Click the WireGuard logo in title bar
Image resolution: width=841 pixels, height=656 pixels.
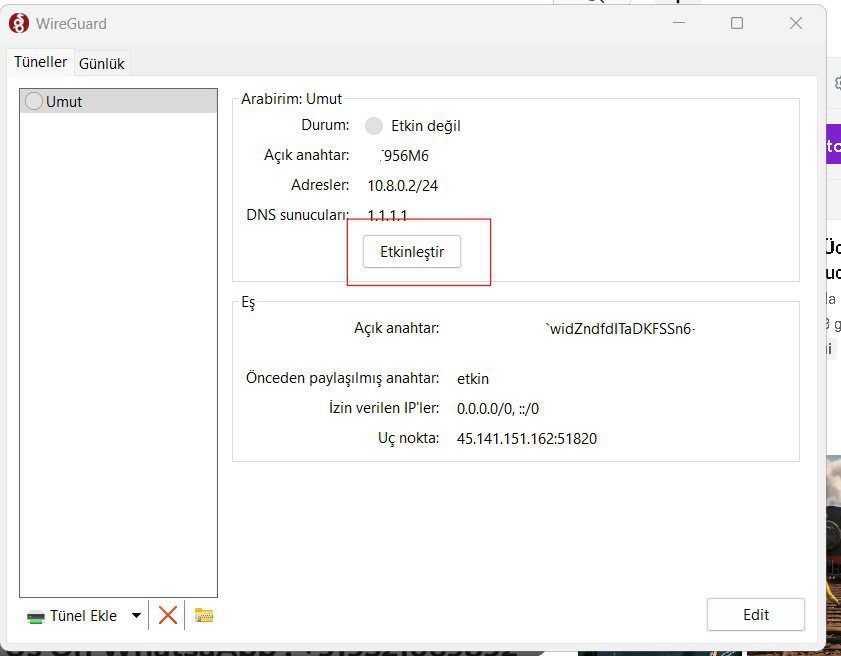pyautogui.click(x=19, y=24)
